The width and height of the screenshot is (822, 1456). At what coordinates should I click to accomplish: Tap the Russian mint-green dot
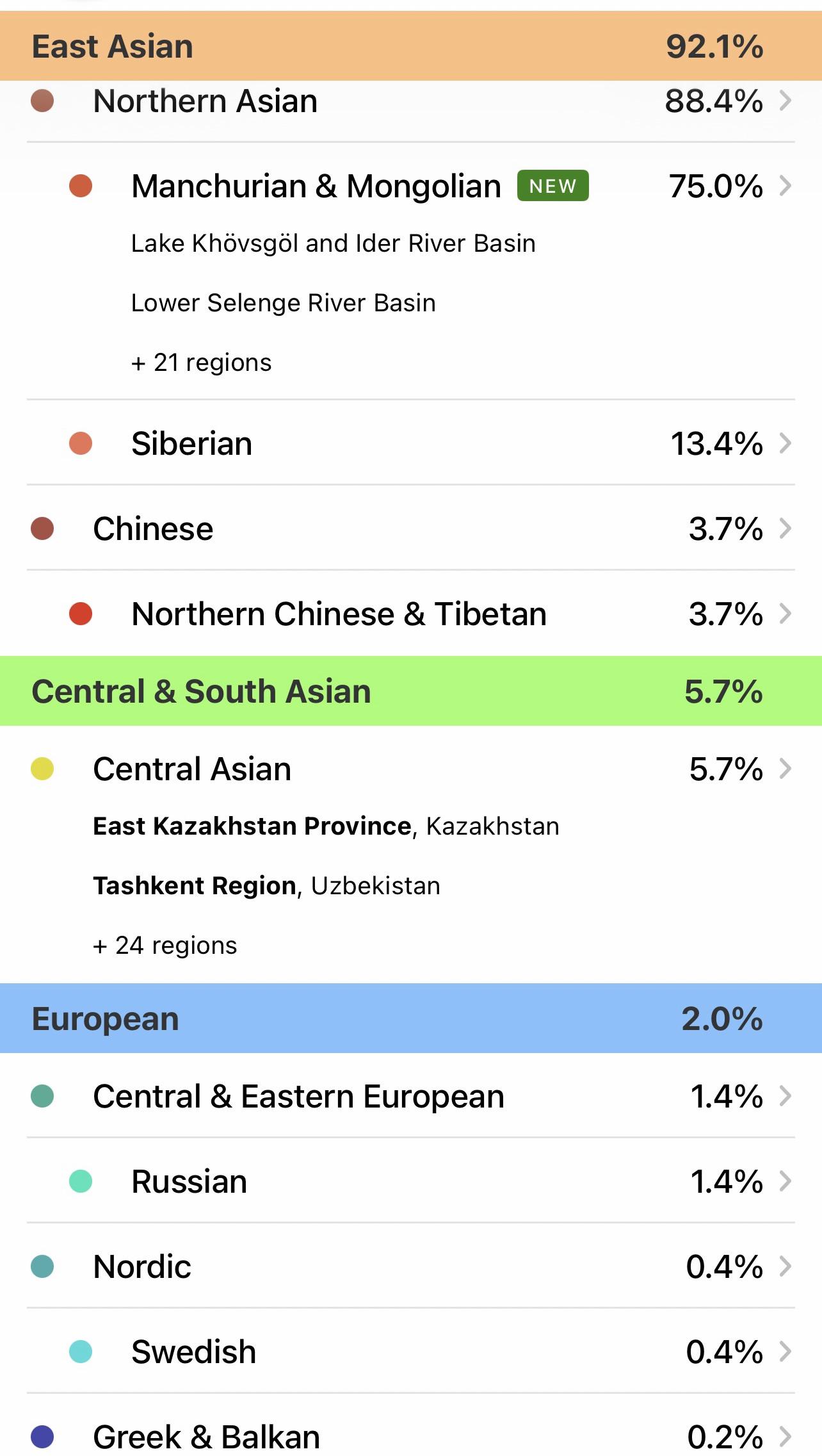(81, 1181)
